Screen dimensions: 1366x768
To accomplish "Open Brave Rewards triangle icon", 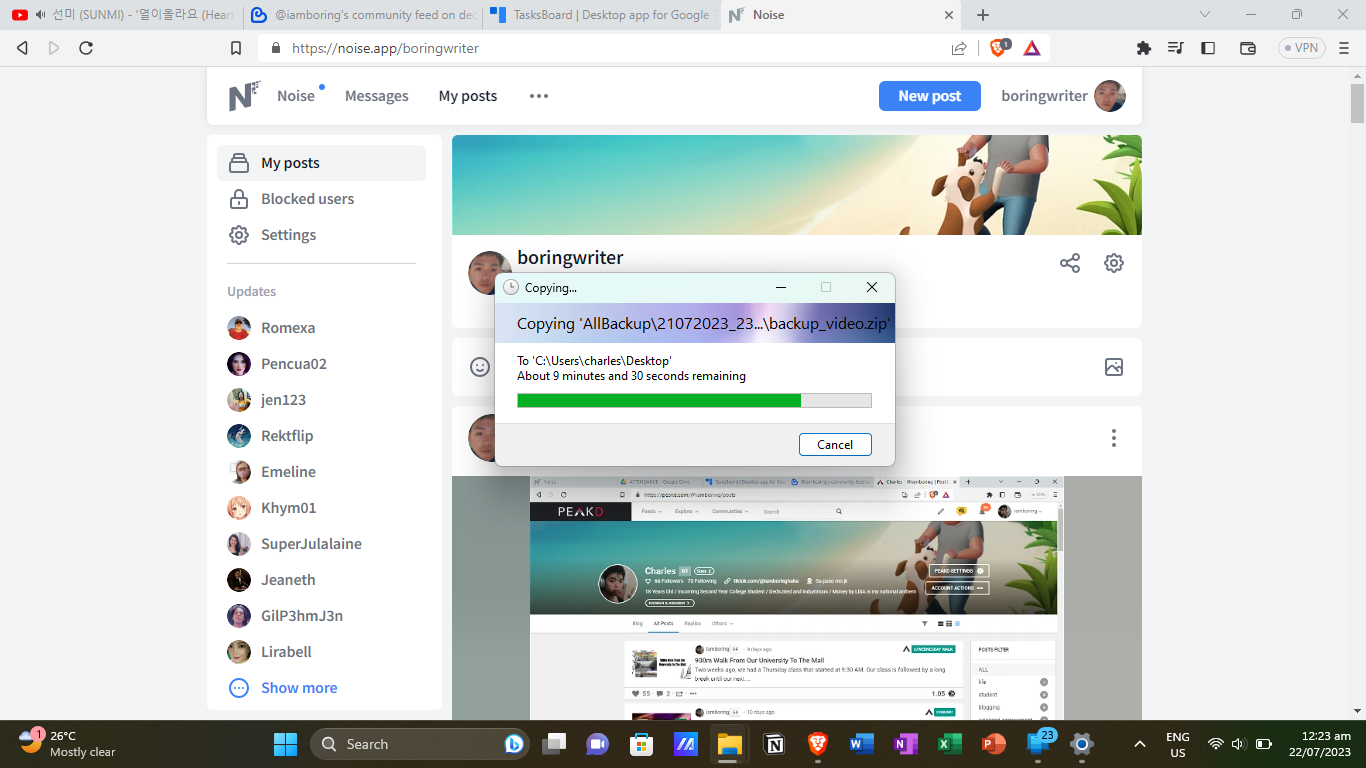I will click(x=1032, y=48).
